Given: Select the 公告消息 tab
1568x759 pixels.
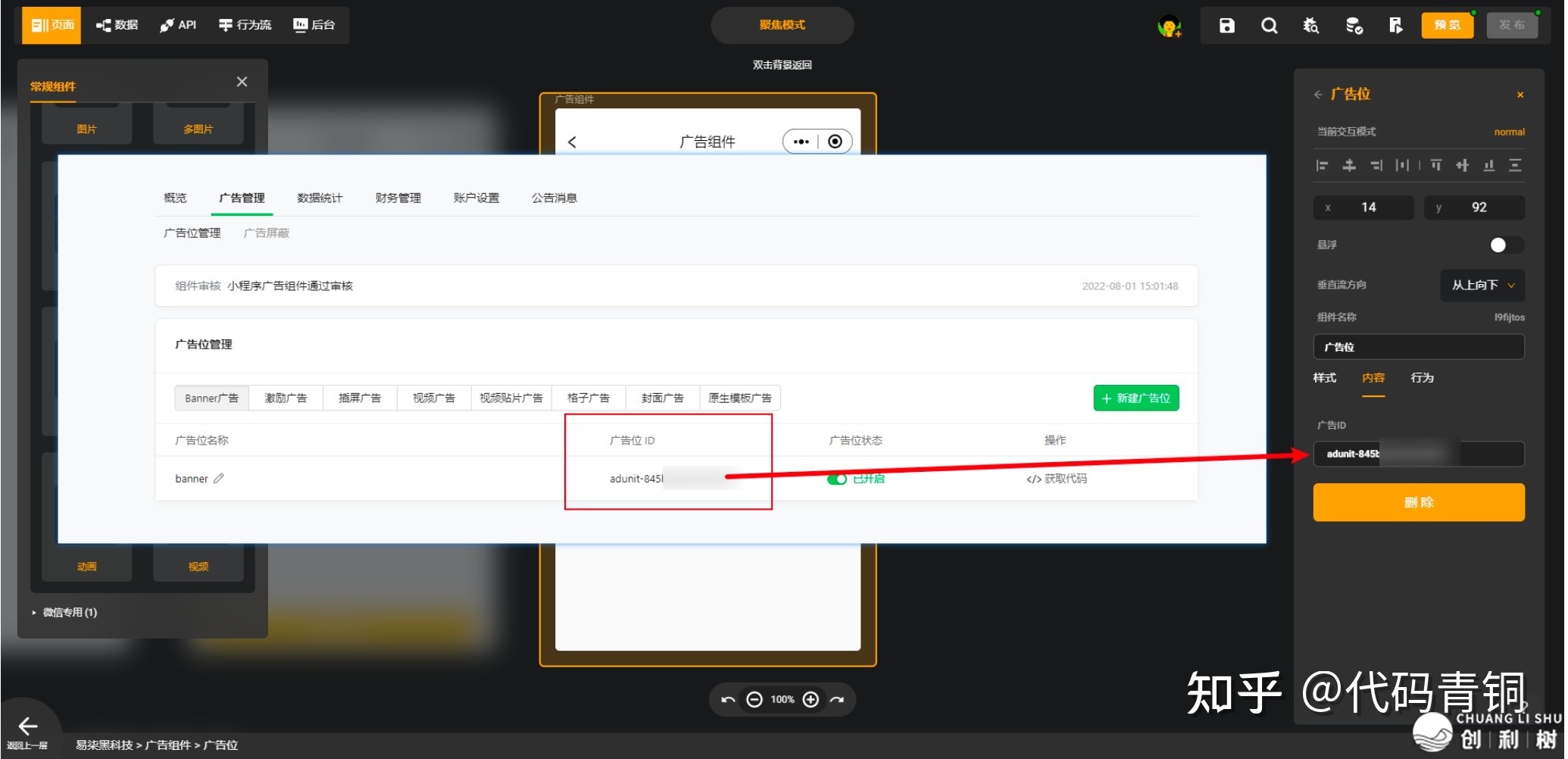Looking at the screenshot, I should point(554,198).
